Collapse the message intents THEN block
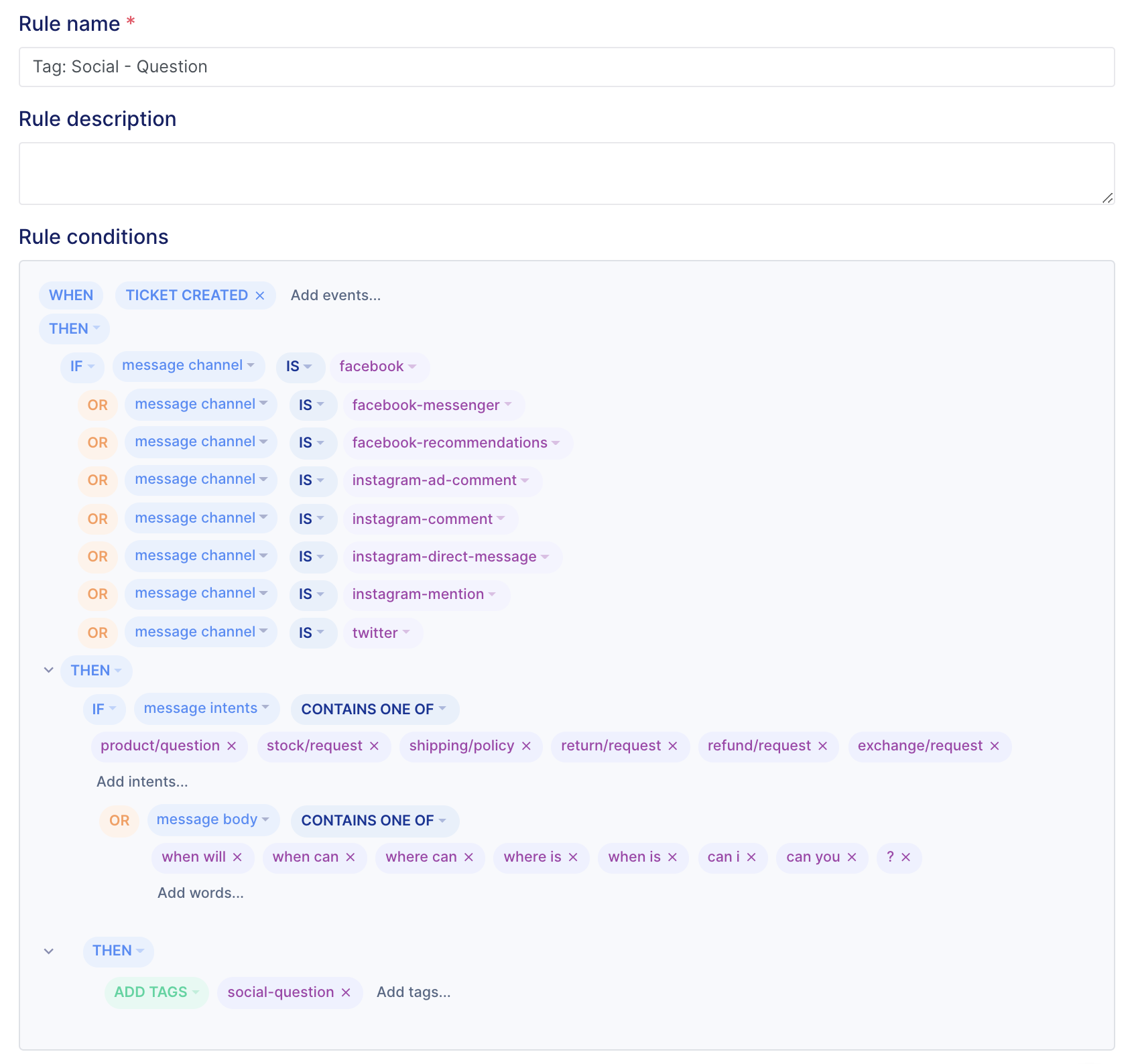1134x1064 pixels. point(49,670)
